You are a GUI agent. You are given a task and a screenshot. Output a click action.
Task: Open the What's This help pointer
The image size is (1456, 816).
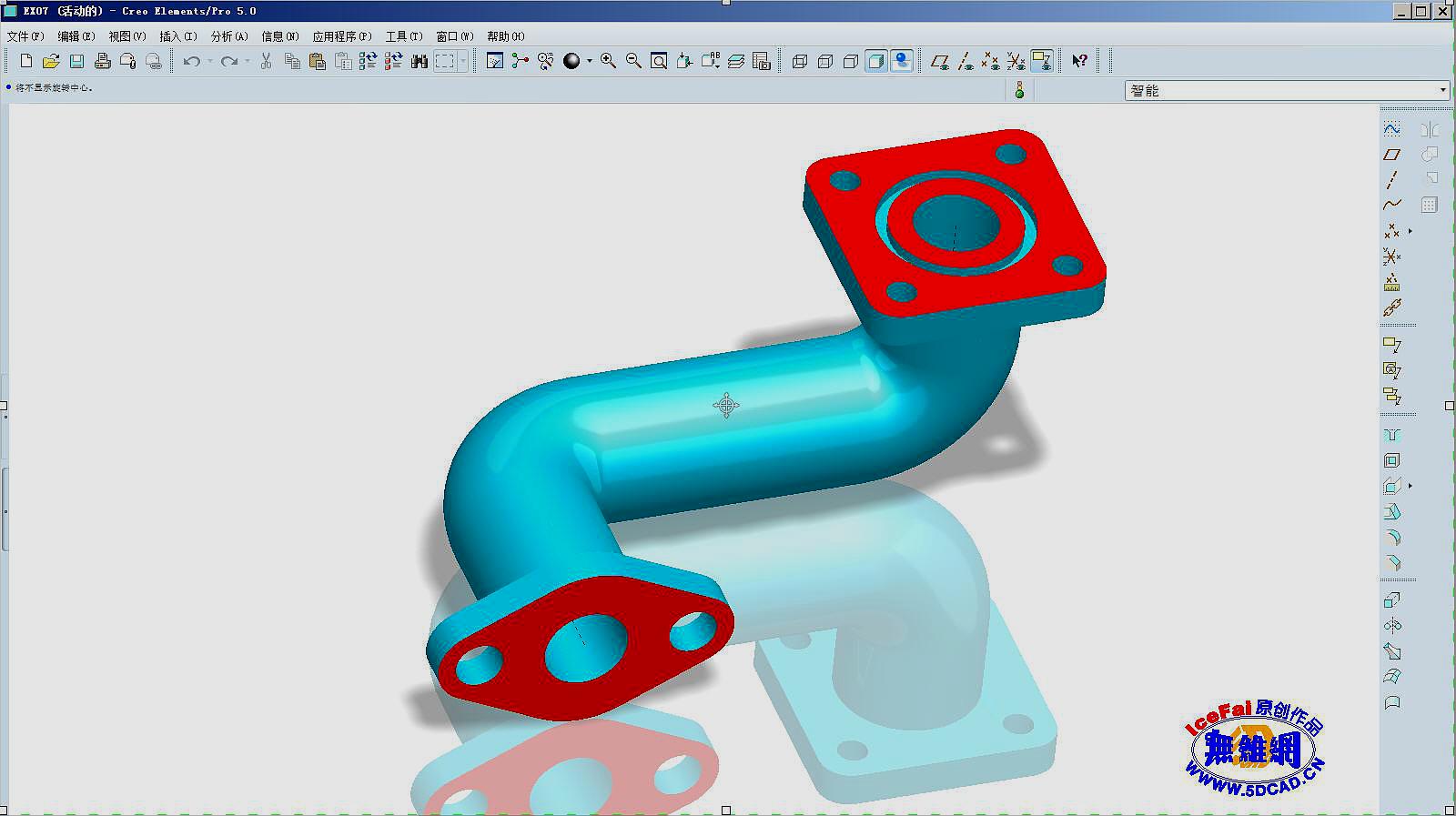1079,61
